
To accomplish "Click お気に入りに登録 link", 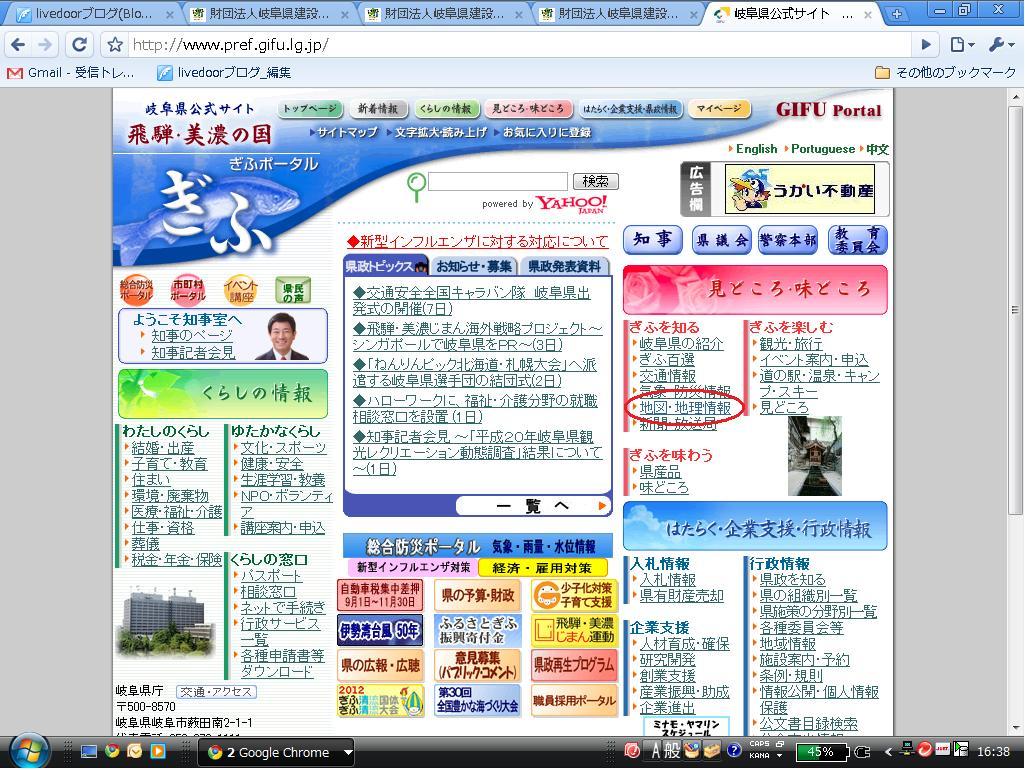I will (546, 132).
